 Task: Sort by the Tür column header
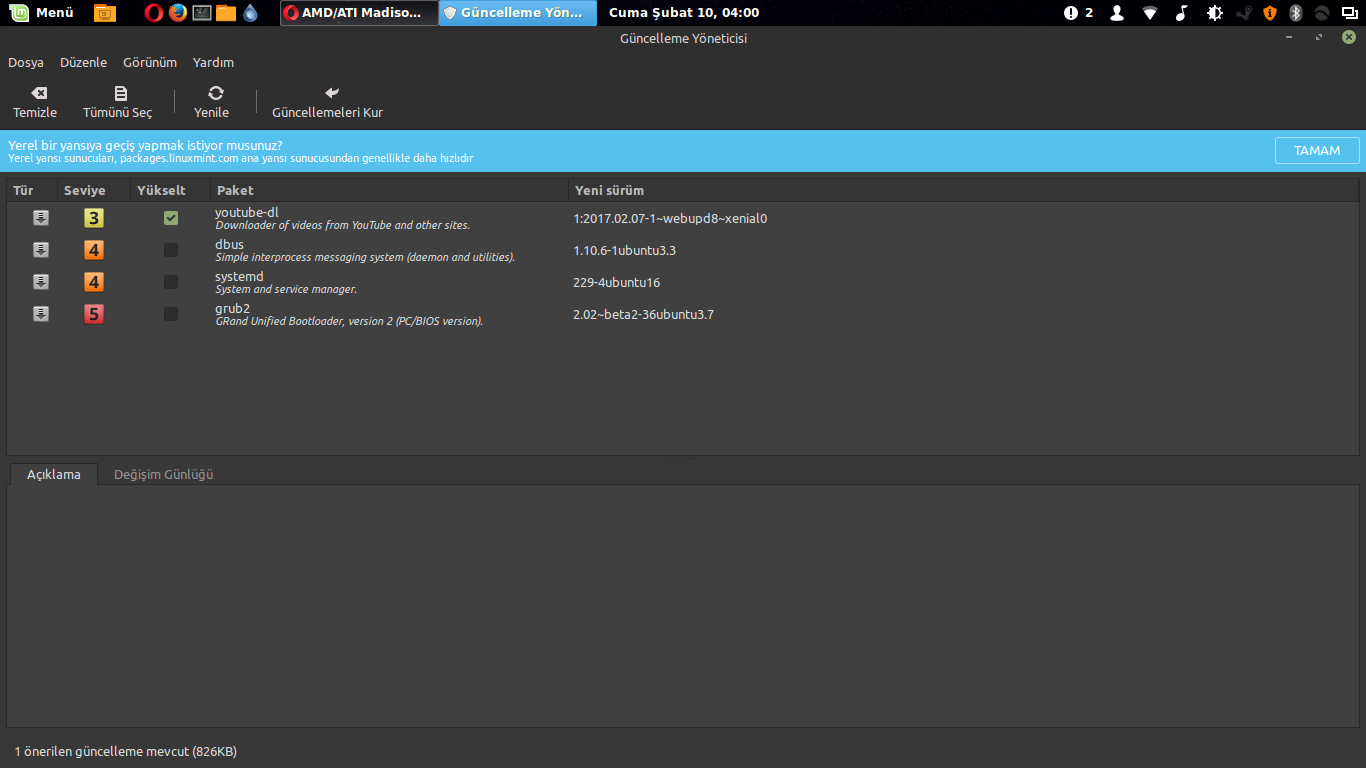pyautogui.click(x=30, y=190)
